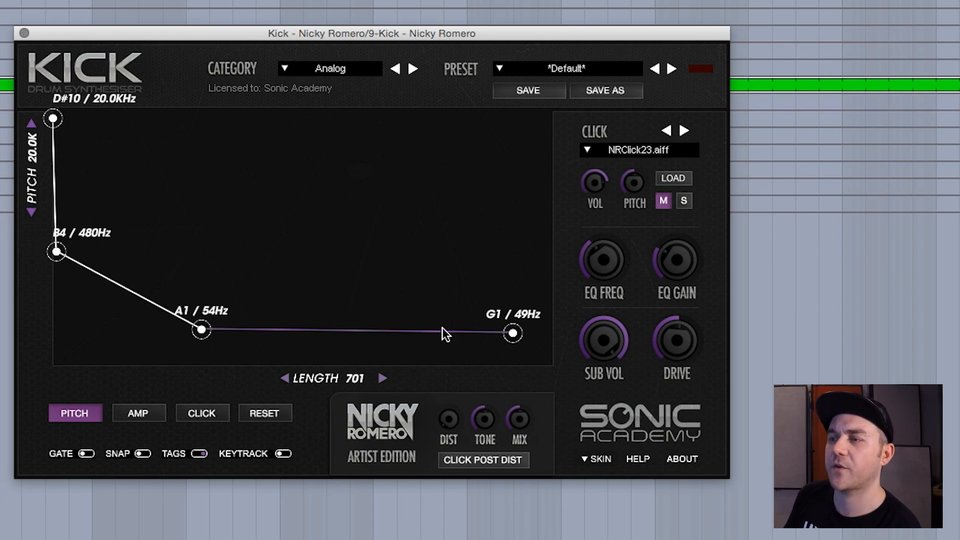
Task: Close the Kick plugin window
Action: pos(24,33)
